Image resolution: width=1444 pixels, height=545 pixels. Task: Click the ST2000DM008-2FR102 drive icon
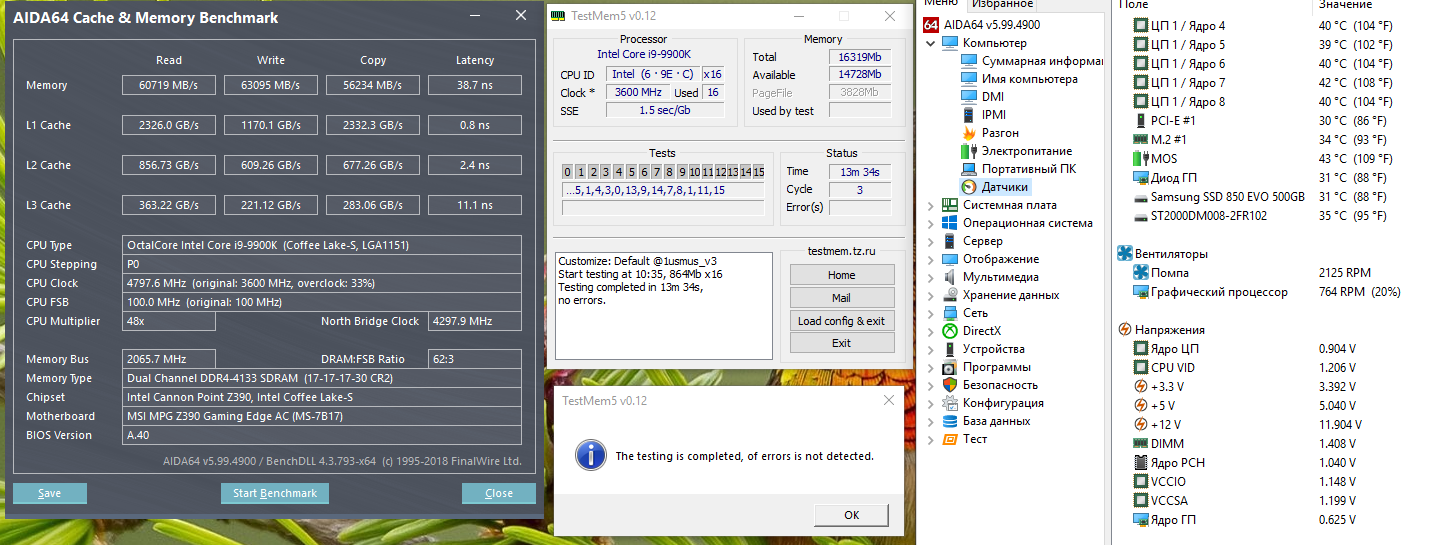1141,216
